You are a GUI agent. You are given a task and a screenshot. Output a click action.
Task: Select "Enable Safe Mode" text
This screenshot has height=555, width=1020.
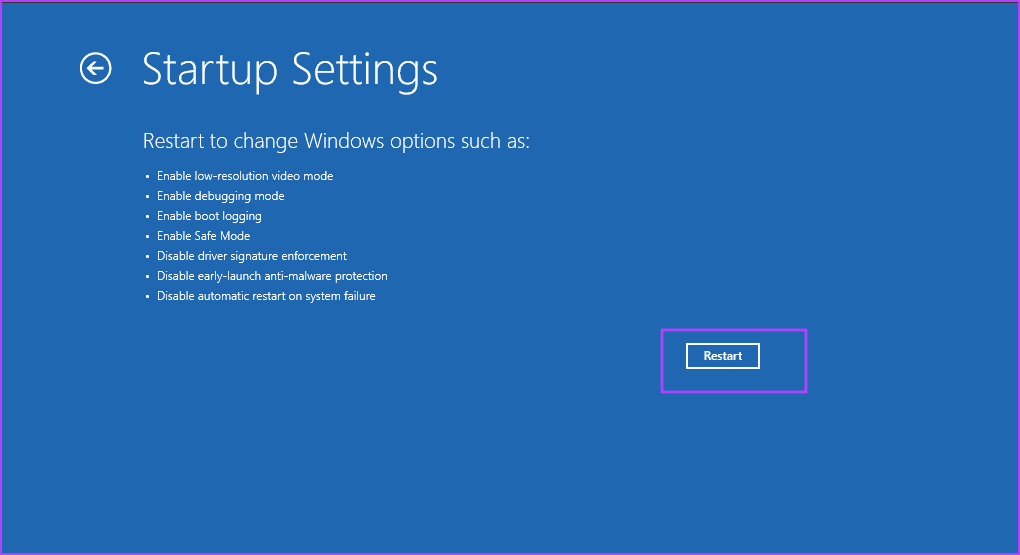203,236
